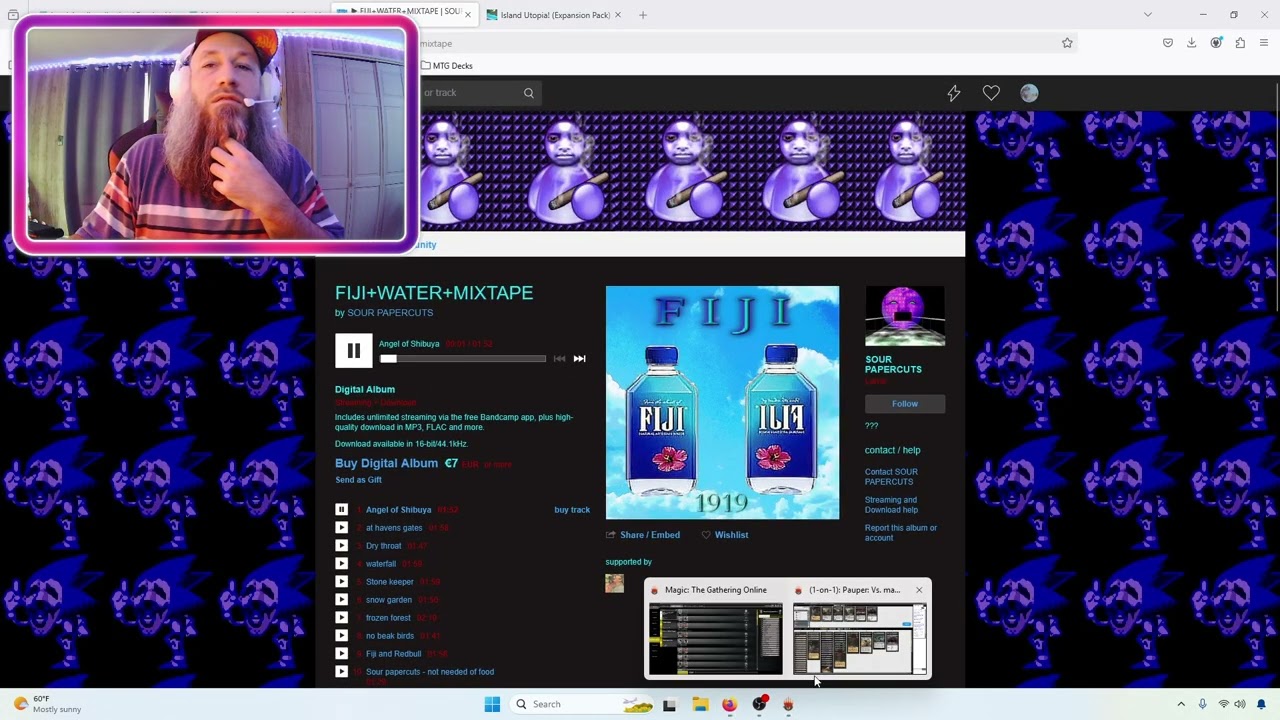Show hidden system tray icons
The image size is (1280, 720).
pos(1181,705)
